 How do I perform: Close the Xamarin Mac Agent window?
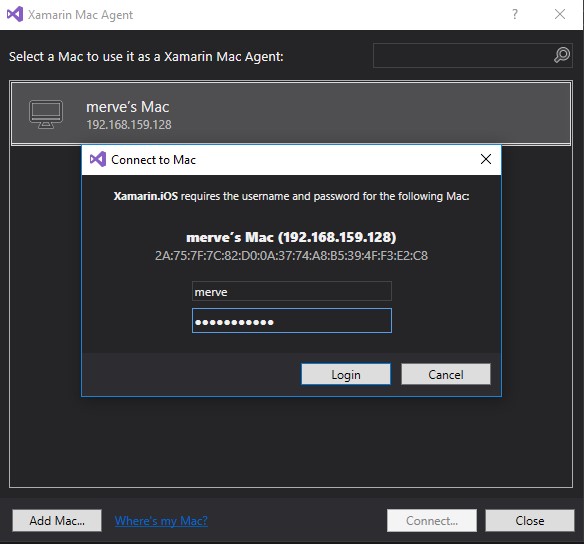[x=560, y=14]
